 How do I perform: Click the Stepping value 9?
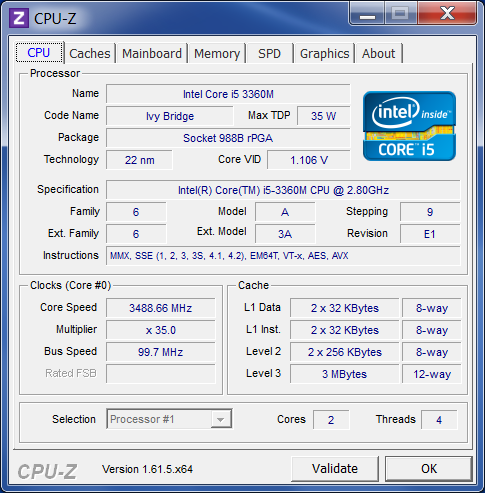[x=430, y=212]
